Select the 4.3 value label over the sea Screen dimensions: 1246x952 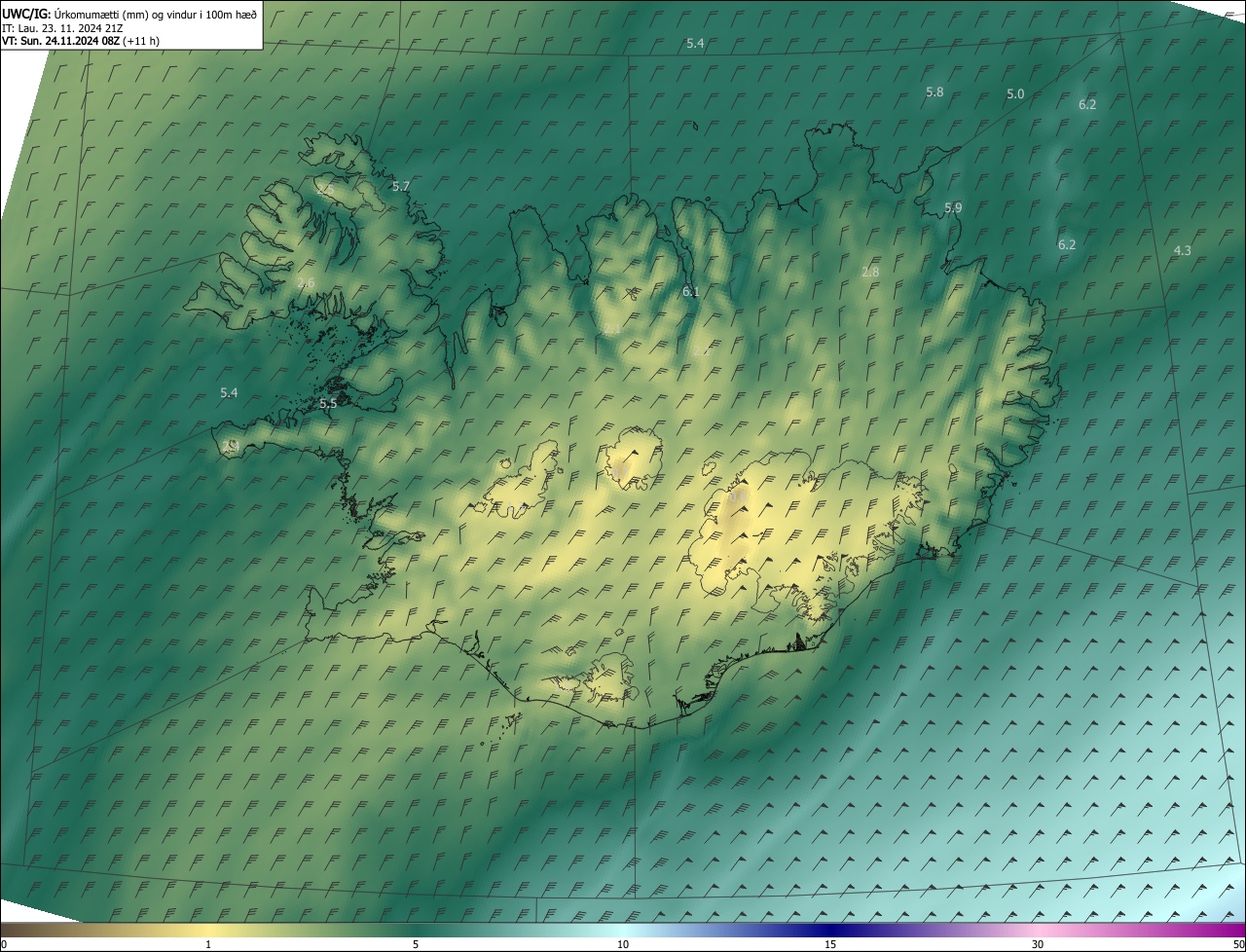[1182, 250]
